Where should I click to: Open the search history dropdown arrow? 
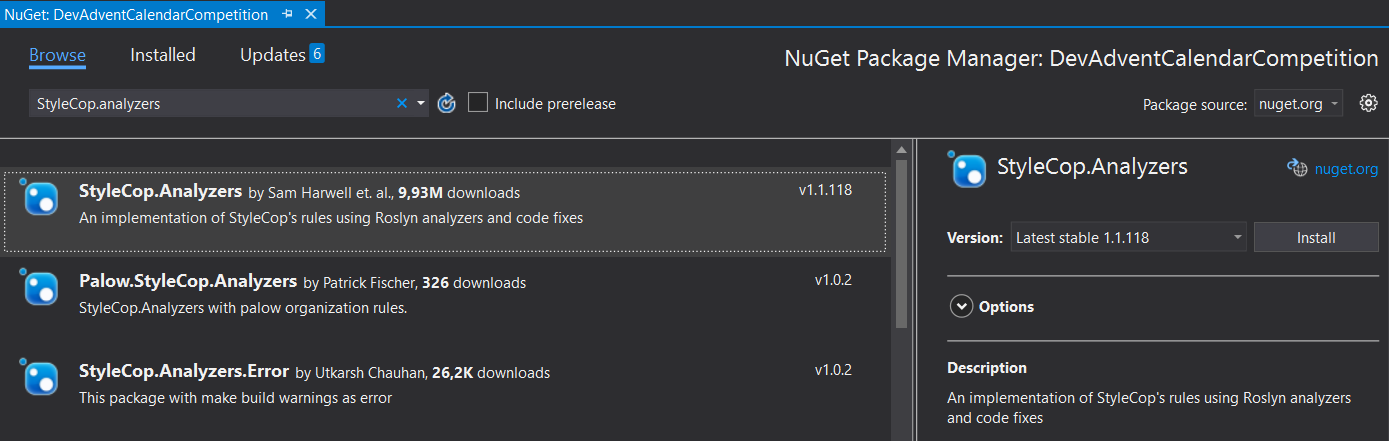click(x=421, y=103)
